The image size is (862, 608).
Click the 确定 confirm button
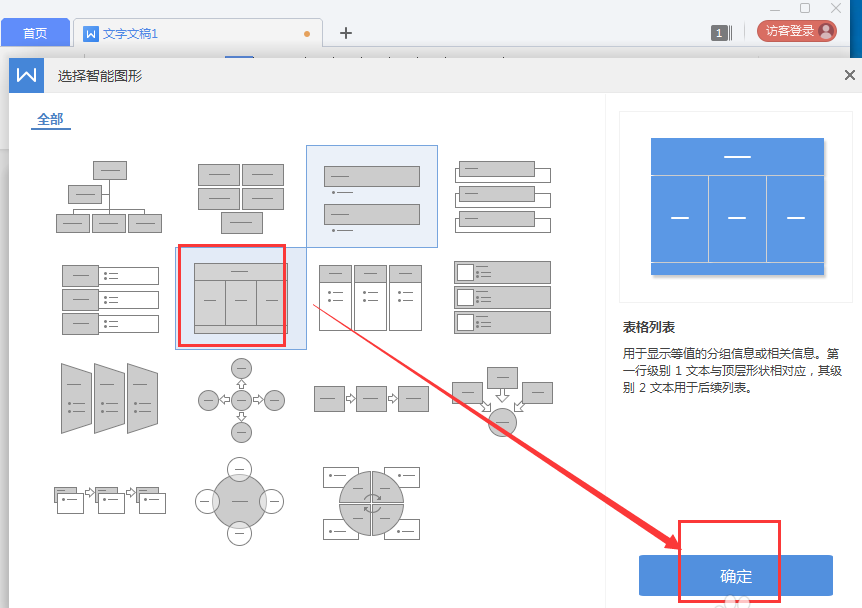tap(735, 576)
